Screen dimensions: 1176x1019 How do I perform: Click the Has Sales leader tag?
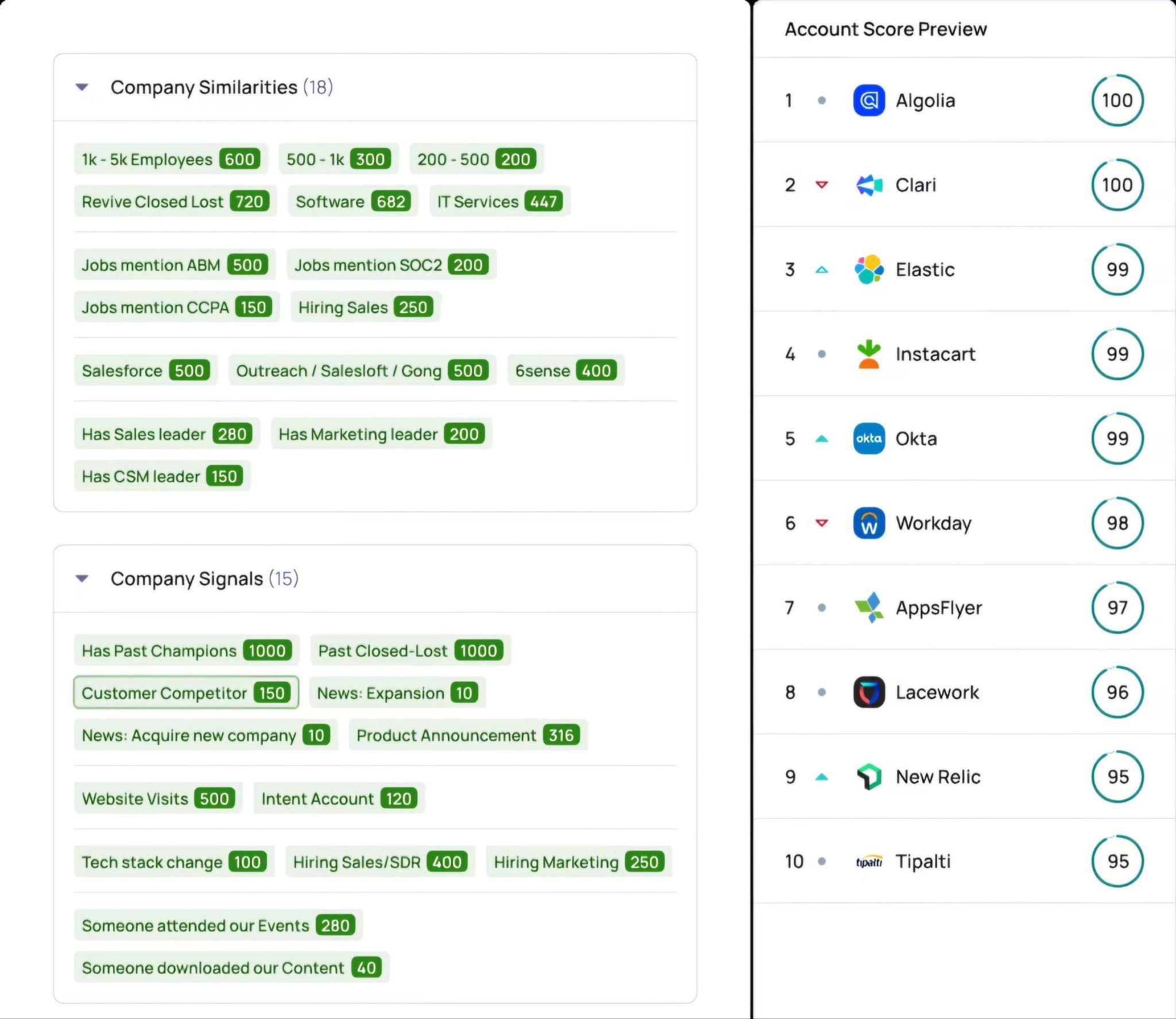pyautogui.click(x=167, y=434)
